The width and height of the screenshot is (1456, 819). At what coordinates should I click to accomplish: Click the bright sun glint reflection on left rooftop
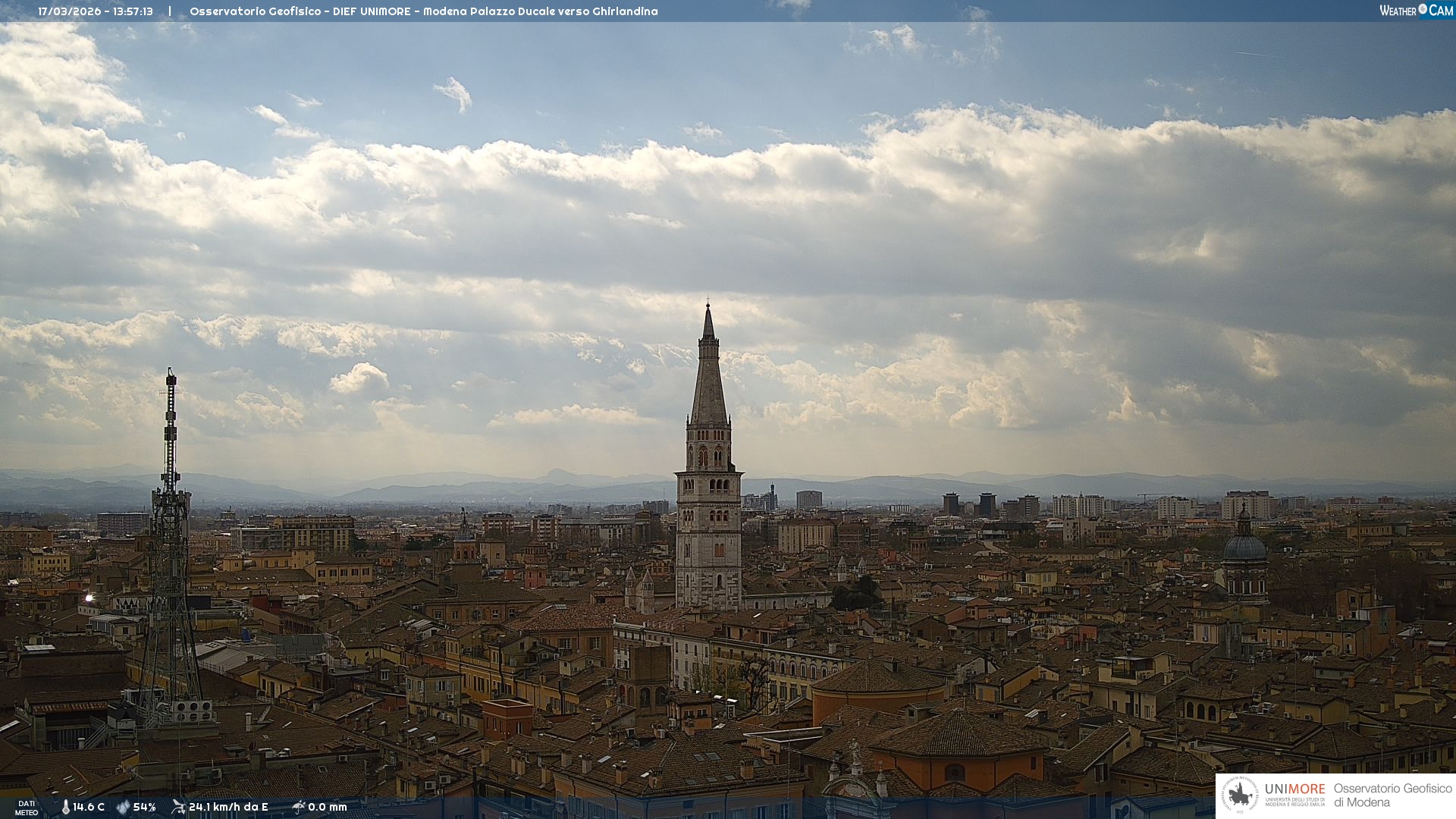[x=89, y=598]
